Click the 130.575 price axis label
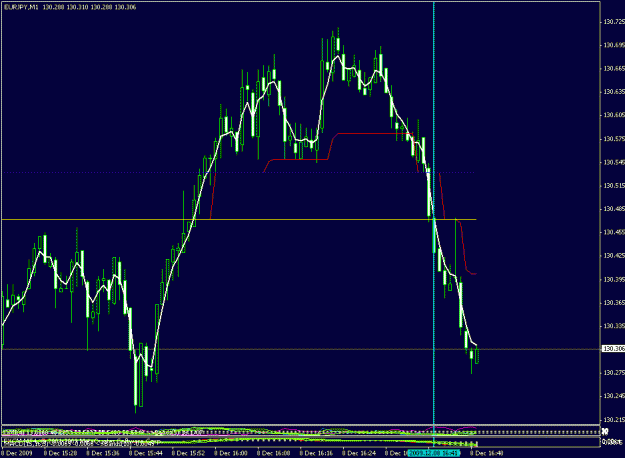625x458 pixels. (613, 139)
